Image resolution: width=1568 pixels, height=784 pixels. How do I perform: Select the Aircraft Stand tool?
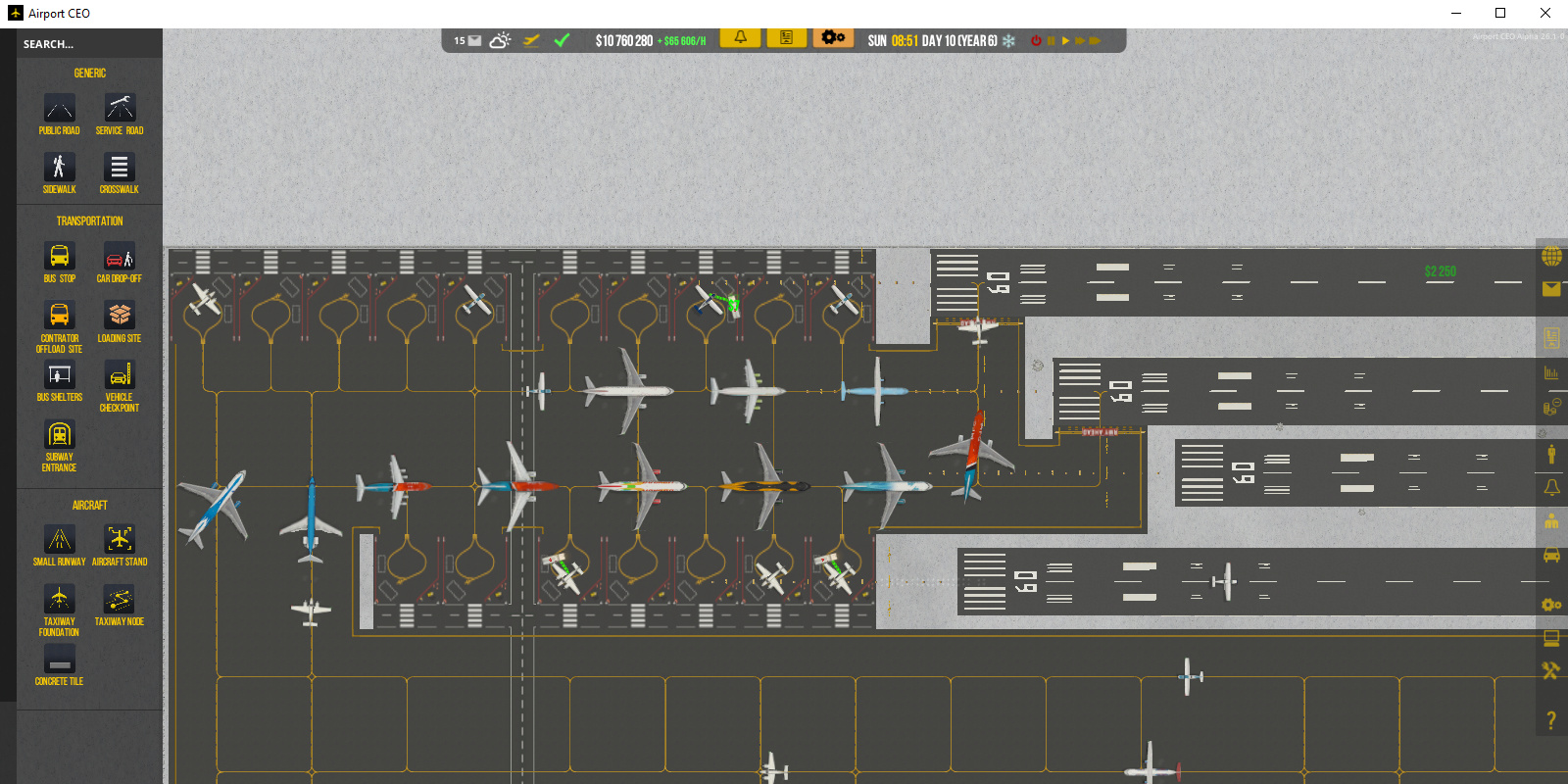[120, 540]
